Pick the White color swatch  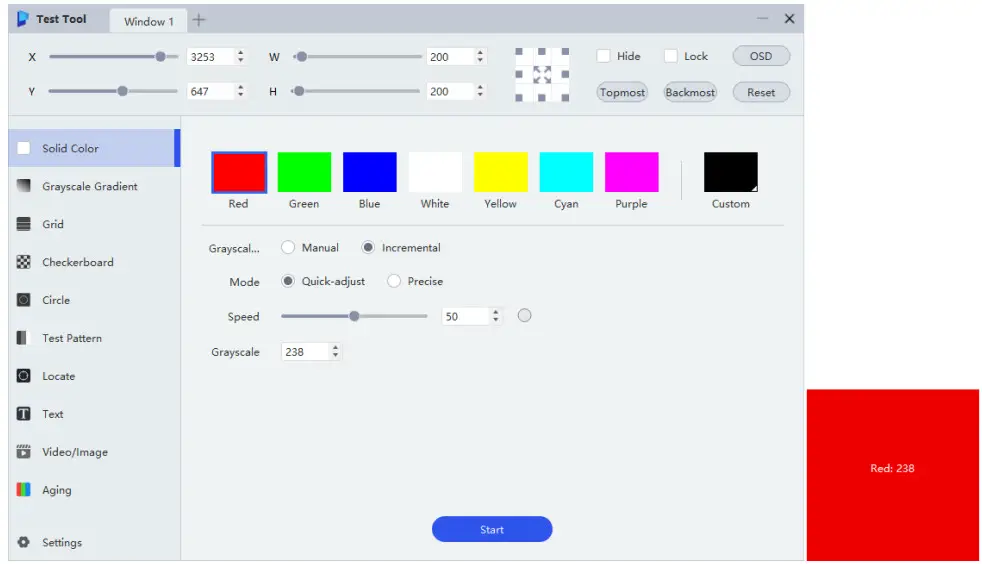coord(435,172)
